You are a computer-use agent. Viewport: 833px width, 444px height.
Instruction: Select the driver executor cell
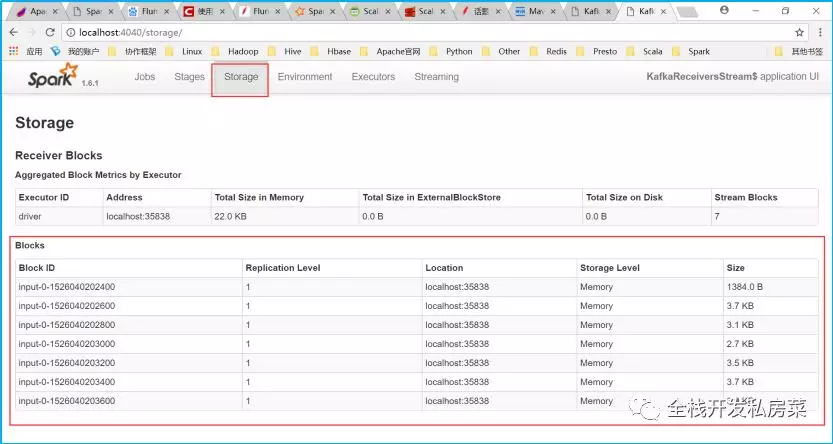coord(59,216)
